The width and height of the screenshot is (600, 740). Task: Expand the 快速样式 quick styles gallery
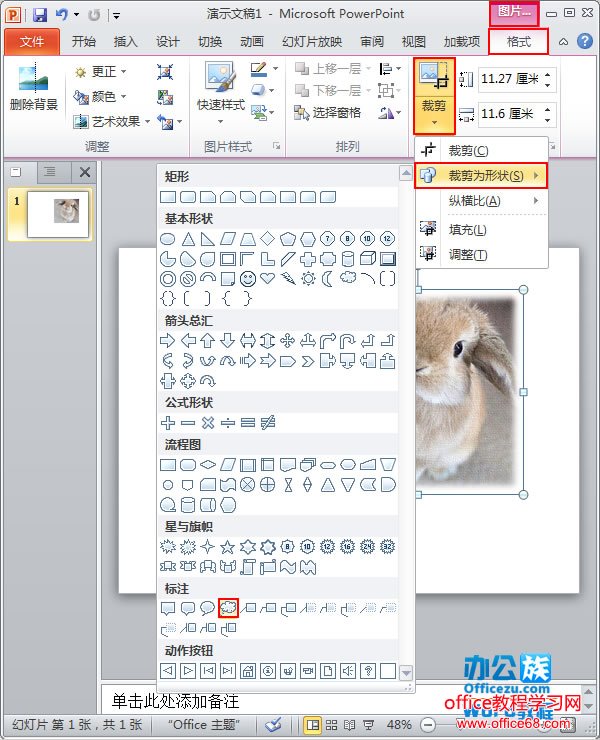click(x=220, y=122)
